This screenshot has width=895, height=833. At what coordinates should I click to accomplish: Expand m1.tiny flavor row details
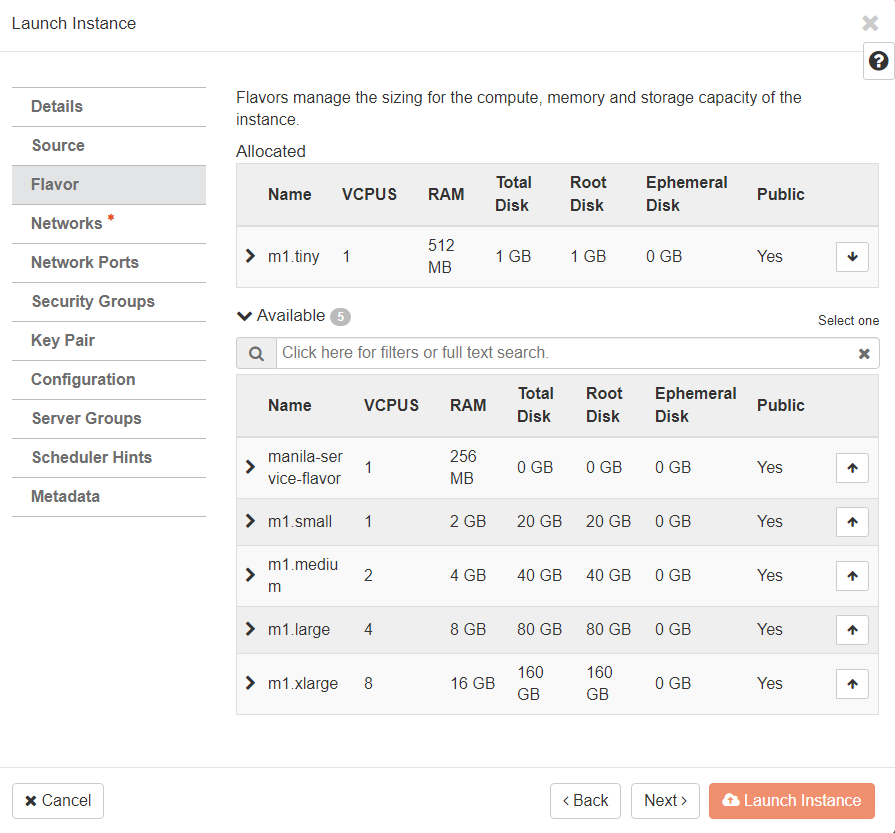coord(250,256)
